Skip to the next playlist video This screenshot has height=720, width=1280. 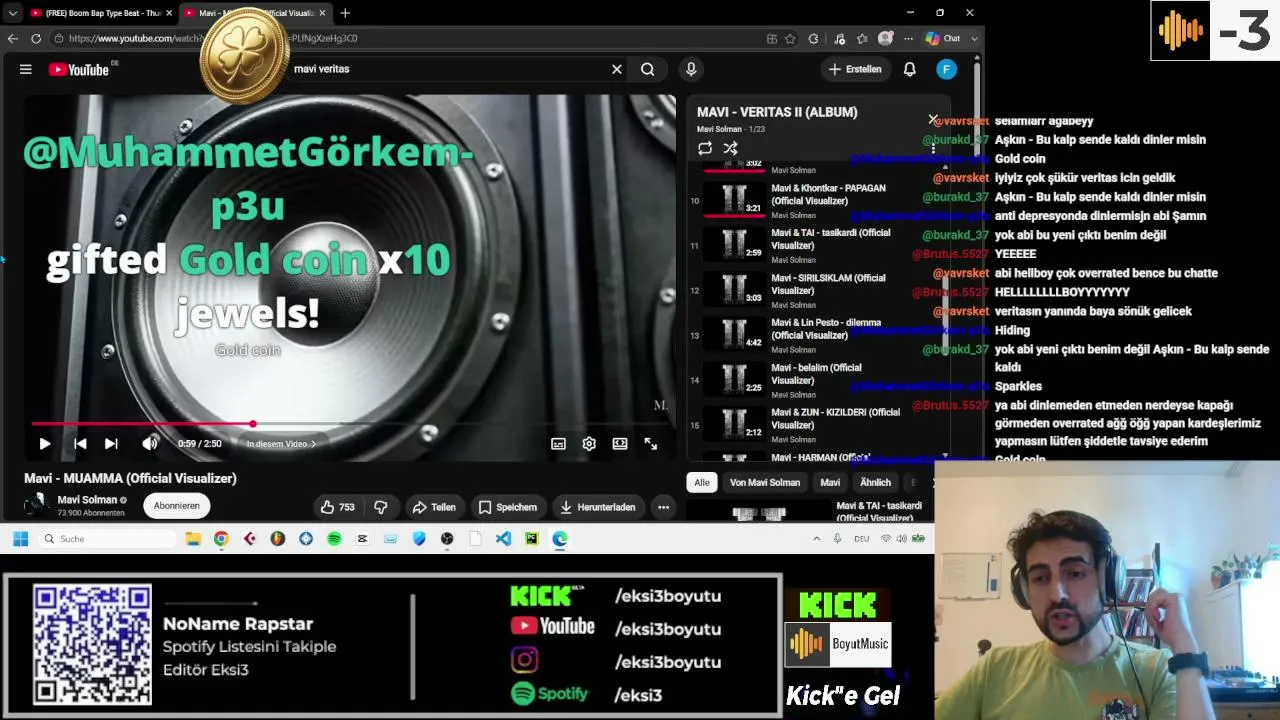(111, 444)
